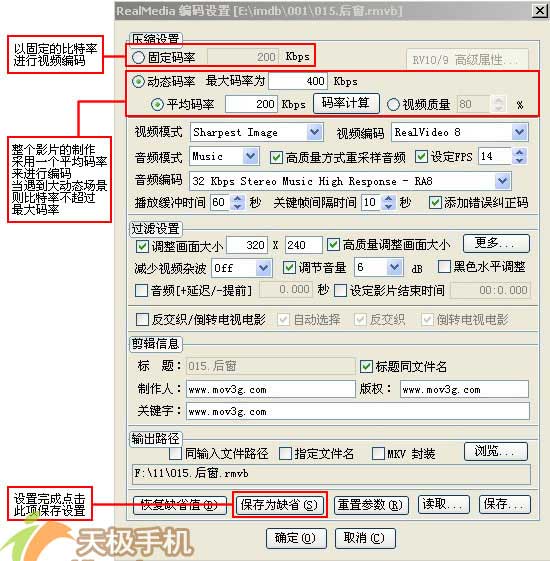Click the FPS value field showing 14

pos(495,156)
